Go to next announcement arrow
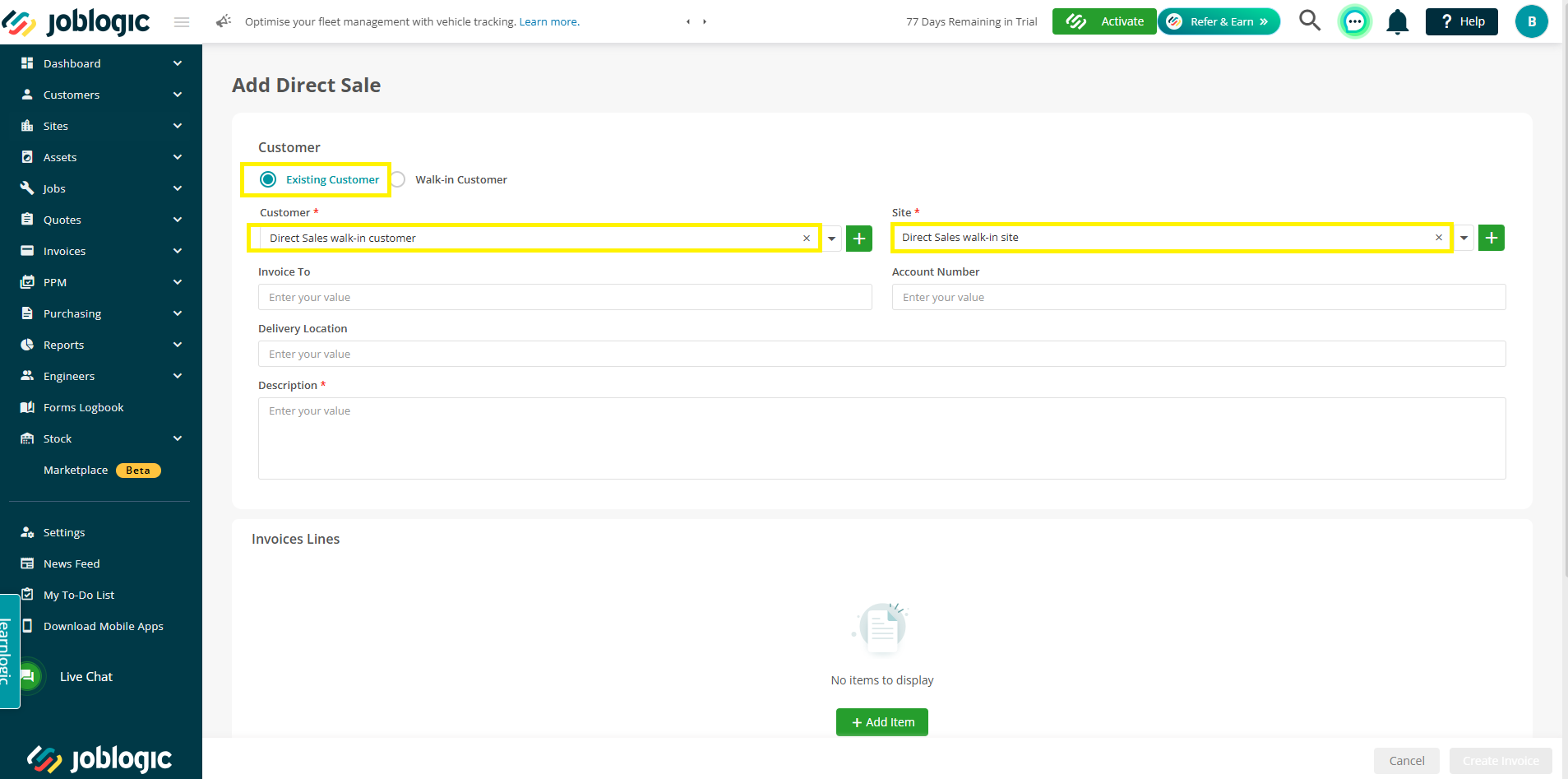This screenshot has width=1568, height=779. pyautogui.click(x=705, y=22)
